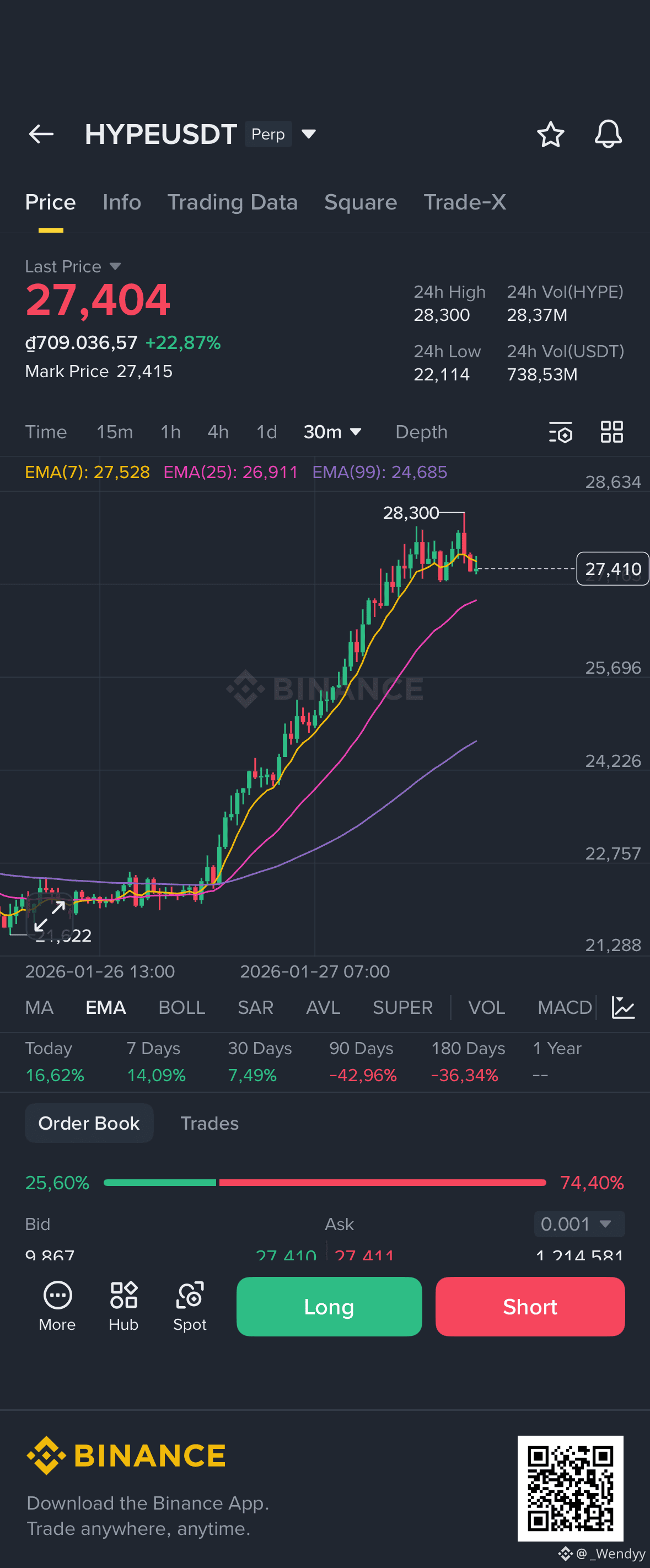Change order book precision 0.001 dropdown

point(579,1223)
